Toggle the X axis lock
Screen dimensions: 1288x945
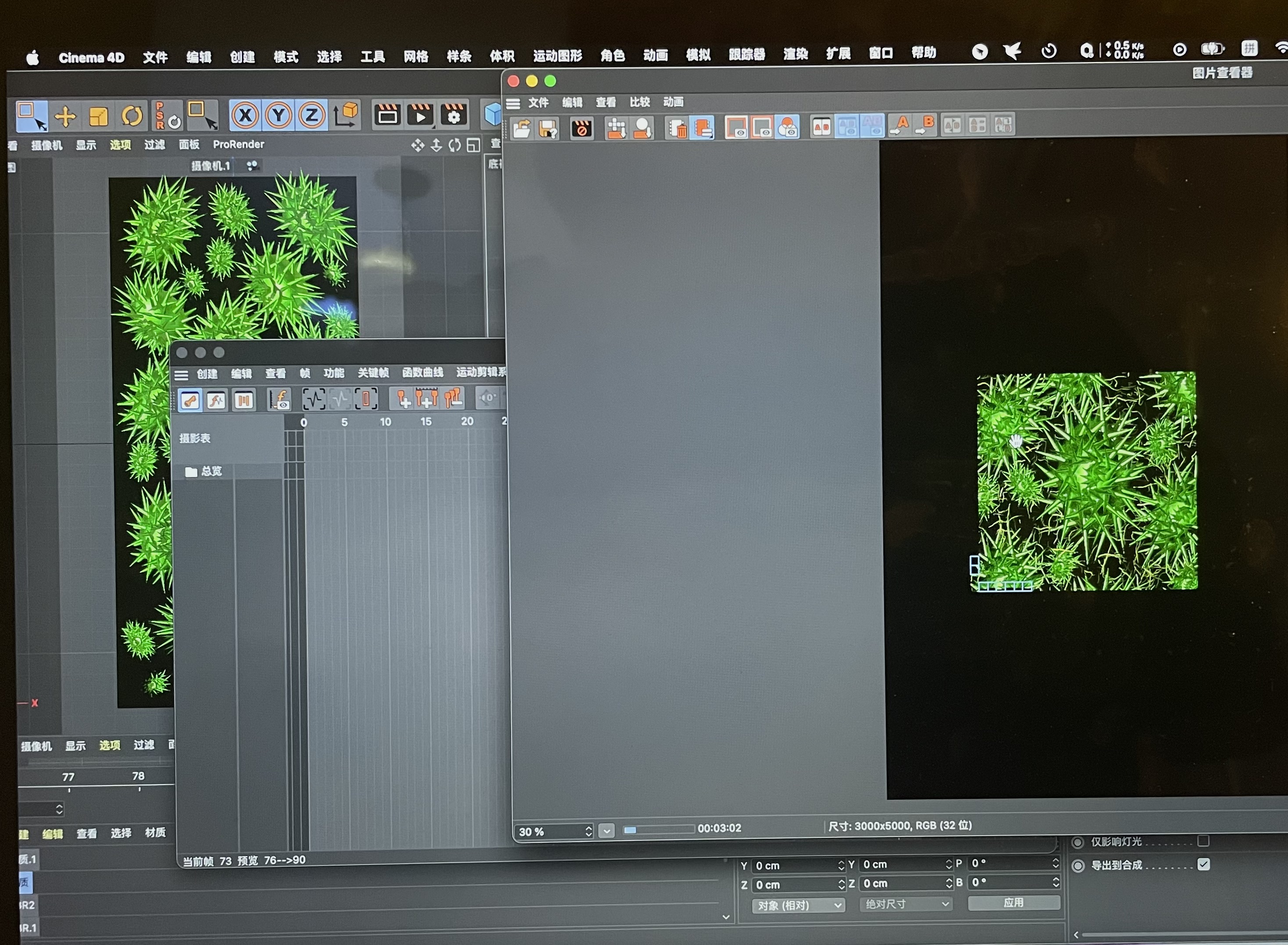tap(245, 115)
